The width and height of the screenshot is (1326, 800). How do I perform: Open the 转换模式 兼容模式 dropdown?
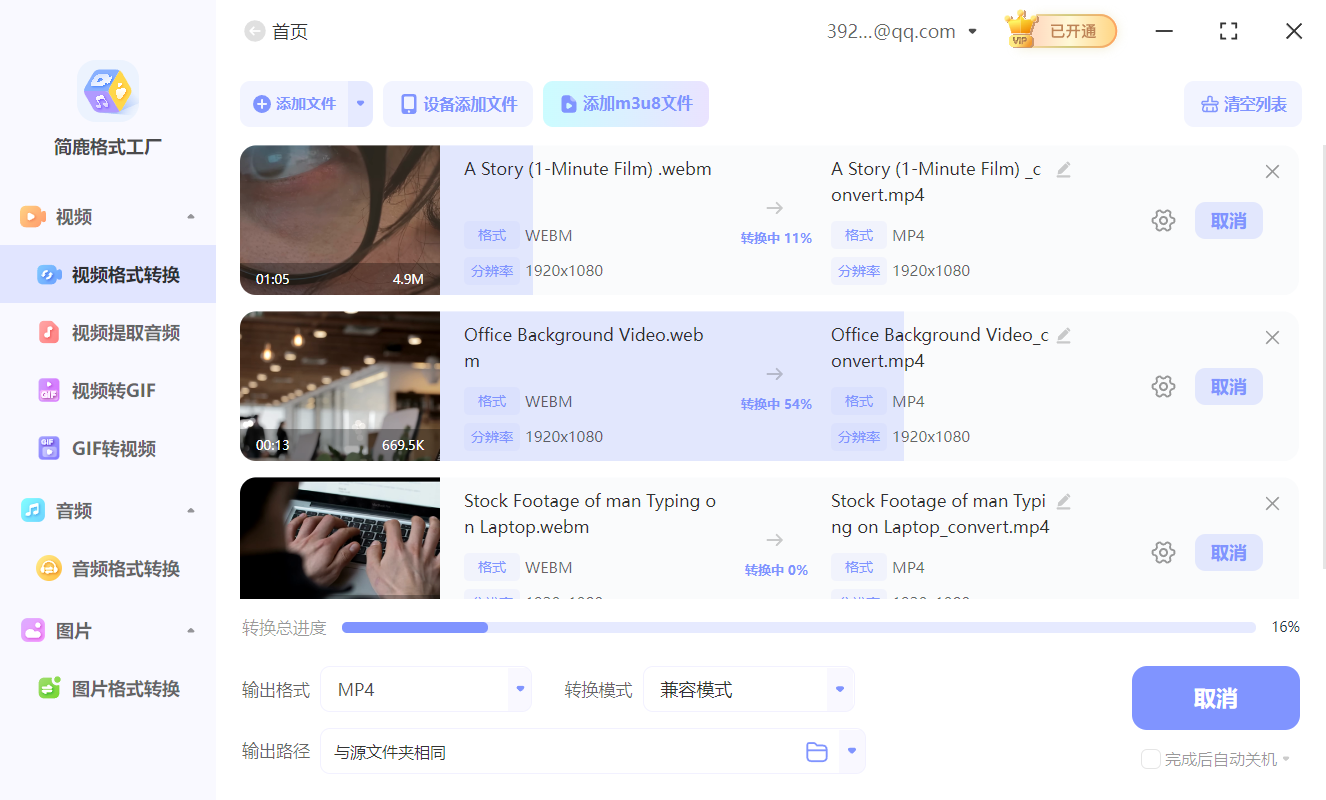(840, 689)
